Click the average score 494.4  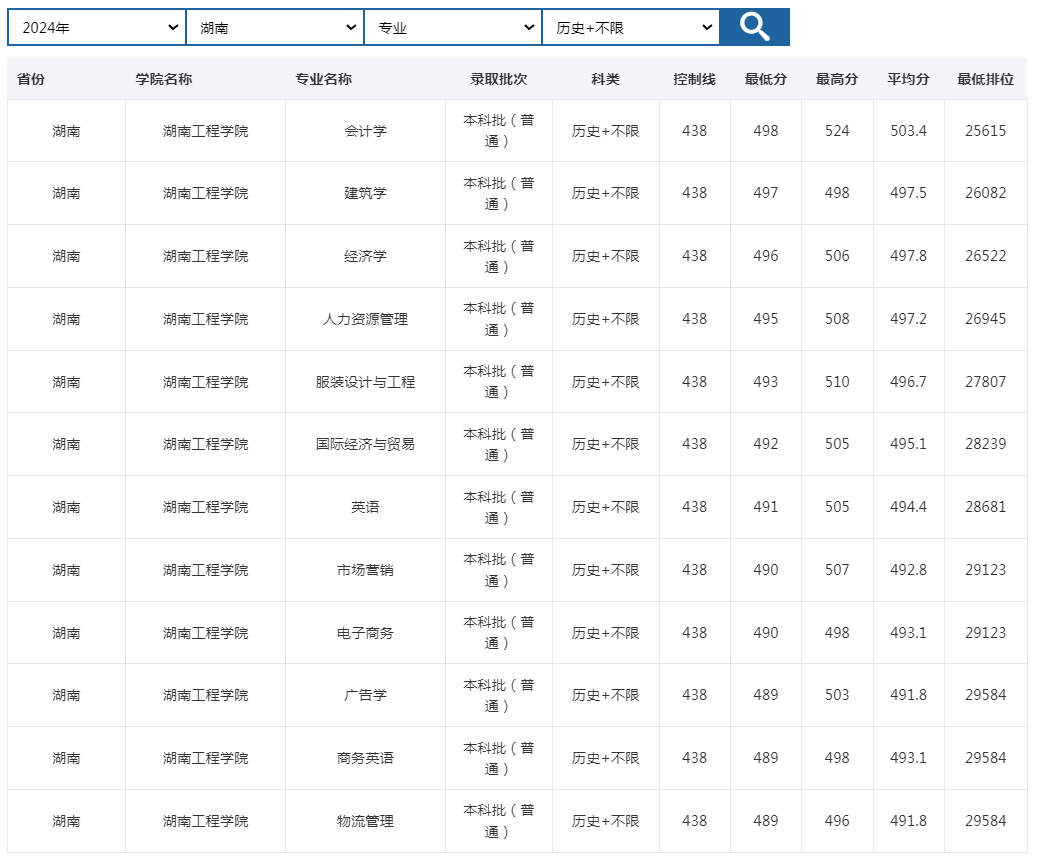(908, 507)
